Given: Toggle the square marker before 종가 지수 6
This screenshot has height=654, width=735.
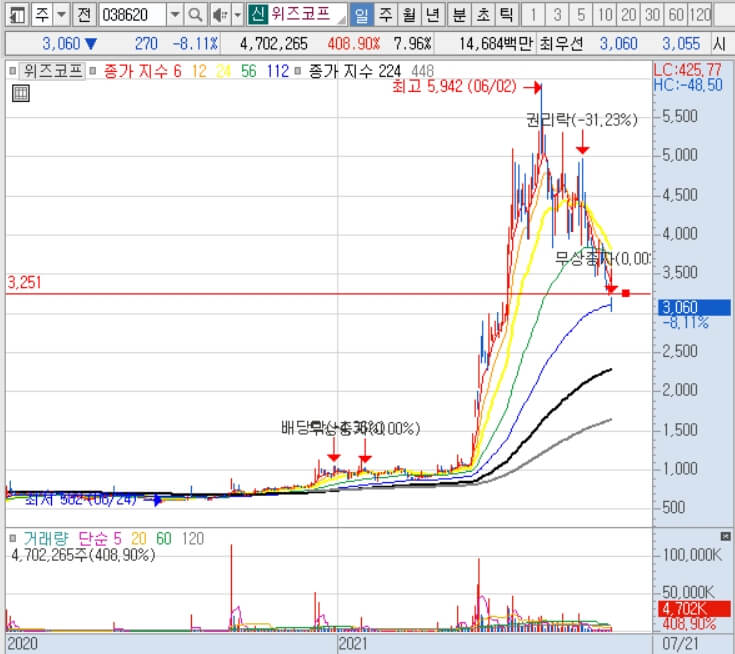Looking at the screenshot, I should [93, 71].
